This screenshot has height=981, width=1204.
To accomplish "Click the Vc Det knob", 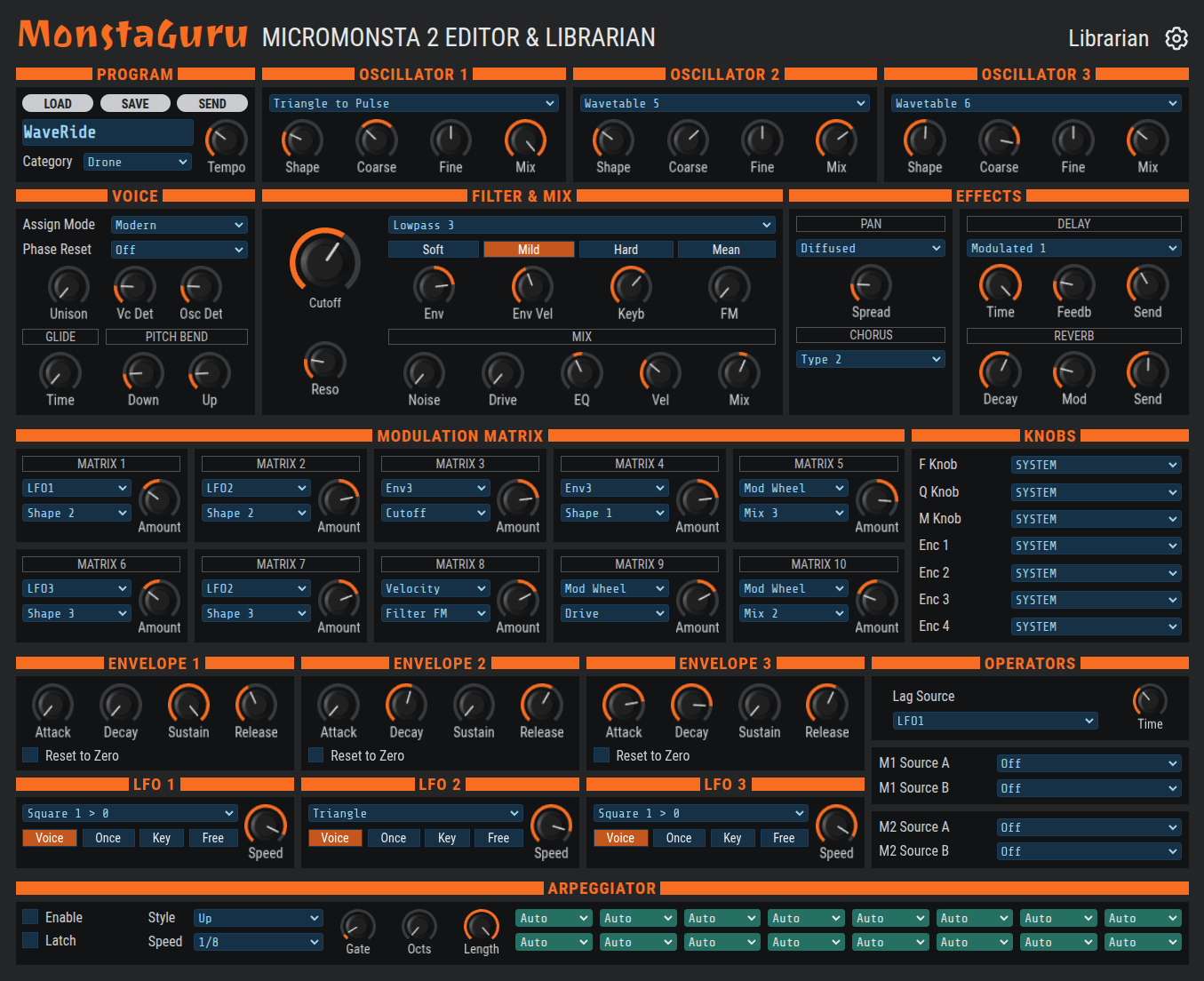I will [135, 287].
